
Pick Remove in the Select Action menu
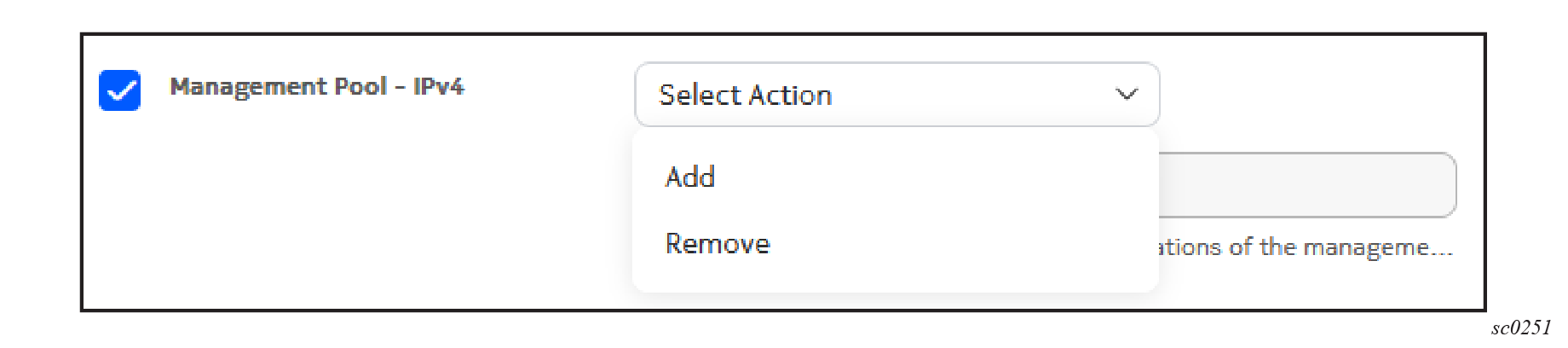718,244
